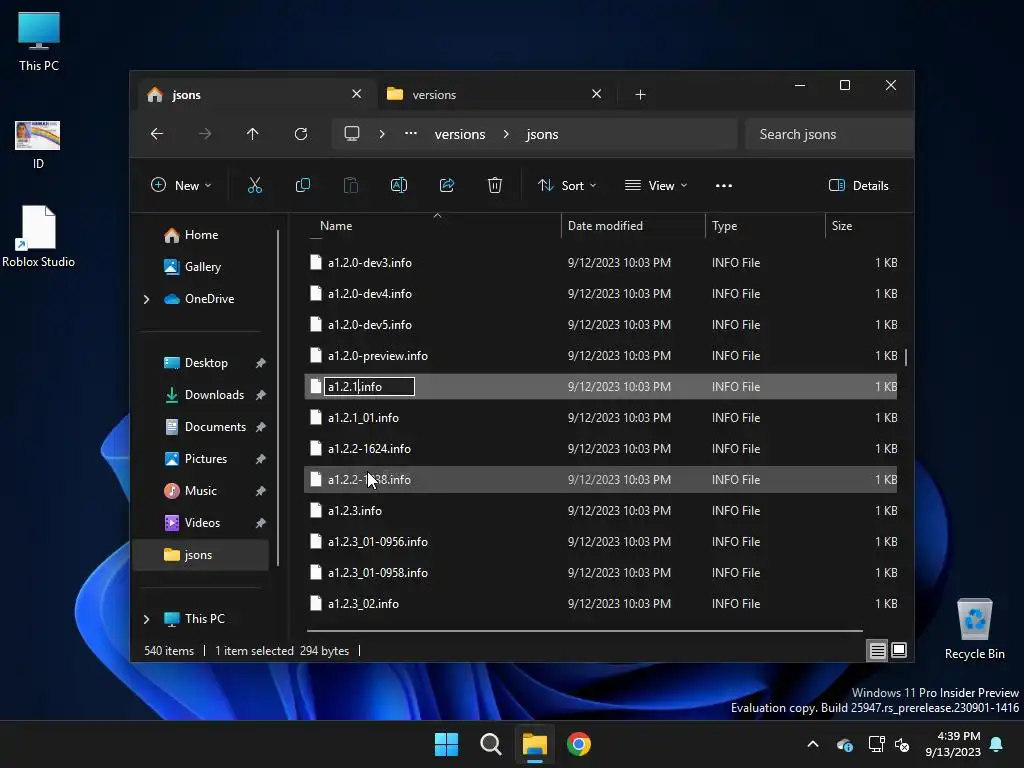1024x768 pixels.
Task: Open the taskbar clock showing 4:39 PM
Action: coord(953,744)
